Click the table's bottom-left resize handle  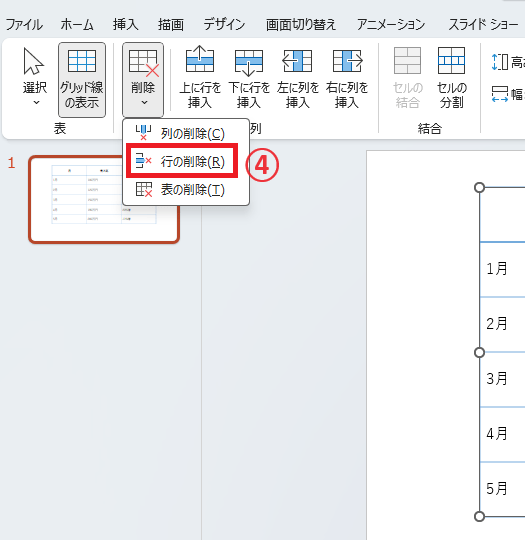[x=480, y=517]
